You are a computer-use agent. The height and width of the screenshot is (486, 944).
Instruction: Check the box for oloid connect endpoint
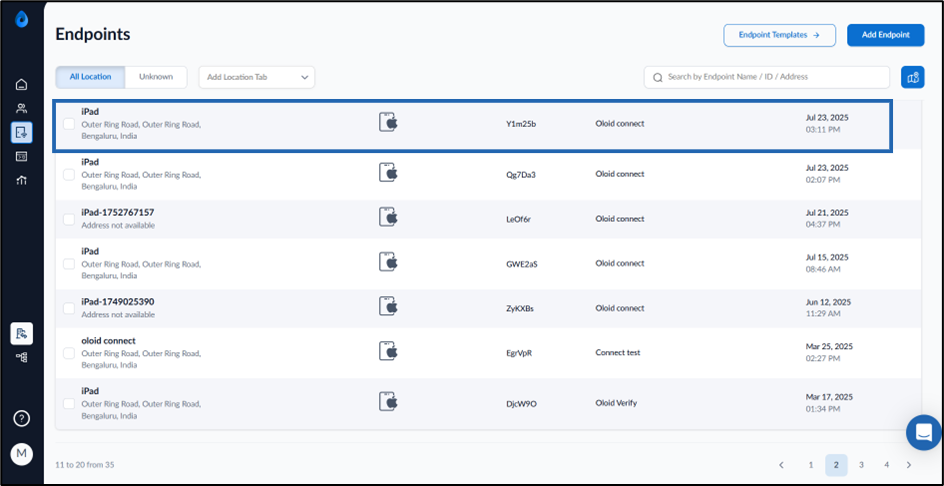pyautogui.click(x=69, y=353)
